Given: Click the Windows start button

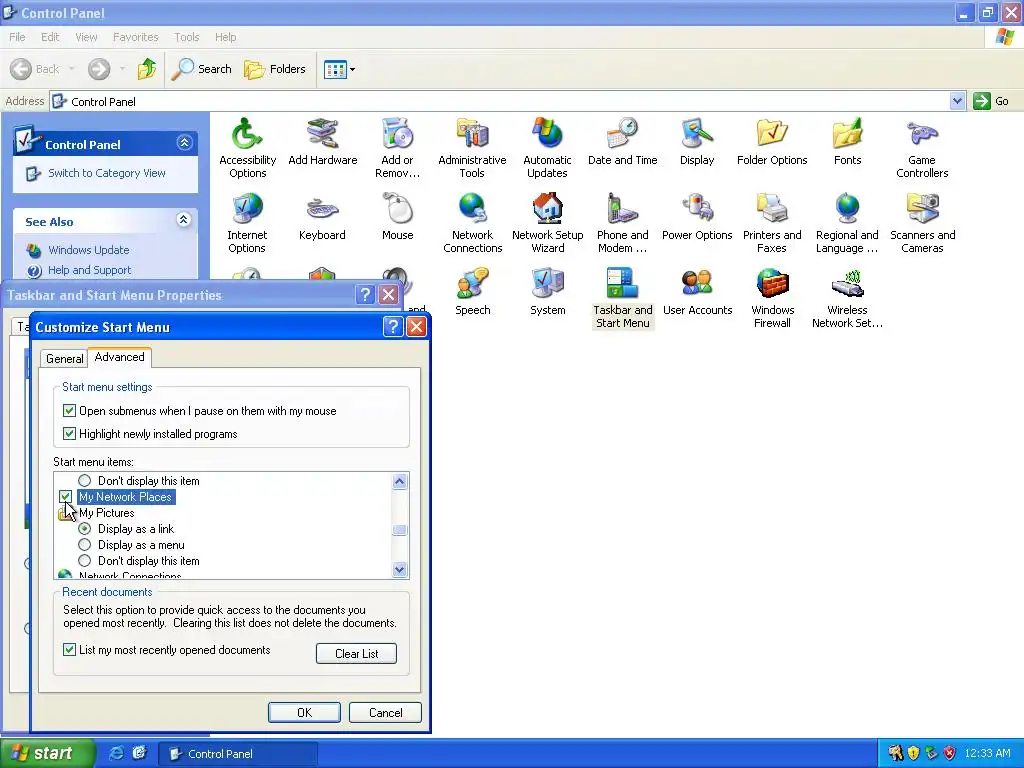Looking at the screenshot, I should pos(47,753).
